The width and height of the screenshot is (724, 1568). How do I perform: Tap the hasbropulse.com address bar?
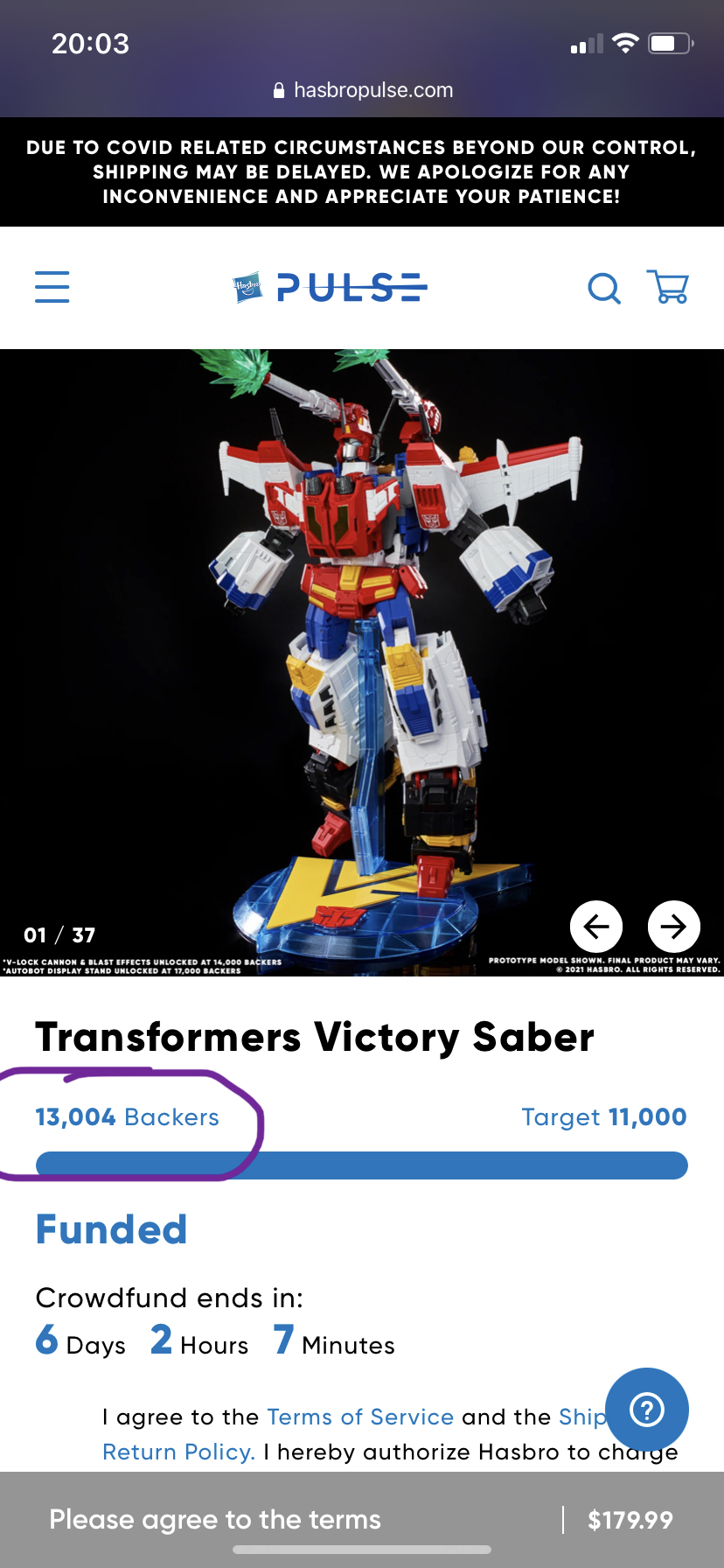tap(362, 90)
